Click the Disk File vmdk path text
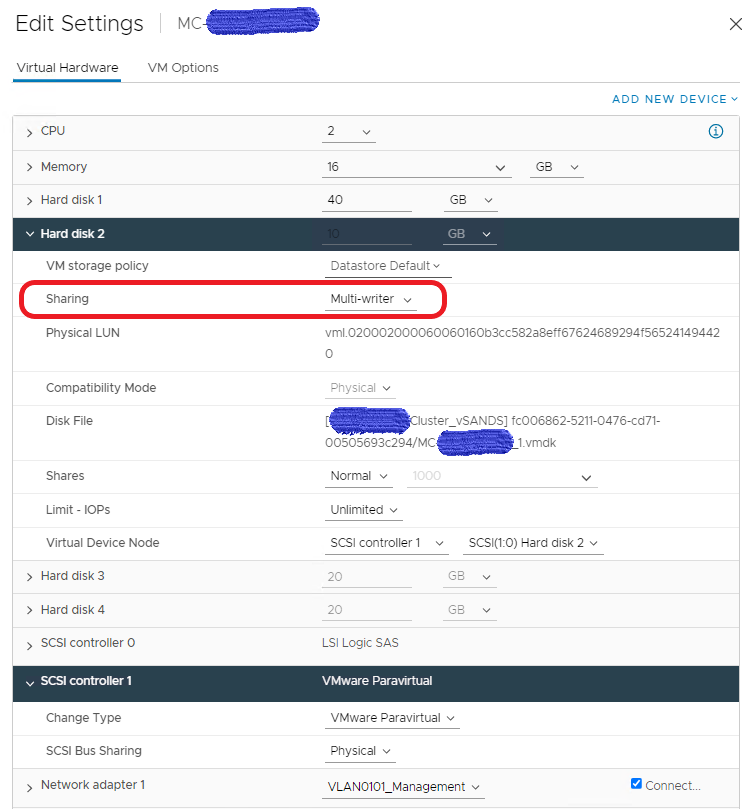 pyautogui.click(x=492, y=432)
